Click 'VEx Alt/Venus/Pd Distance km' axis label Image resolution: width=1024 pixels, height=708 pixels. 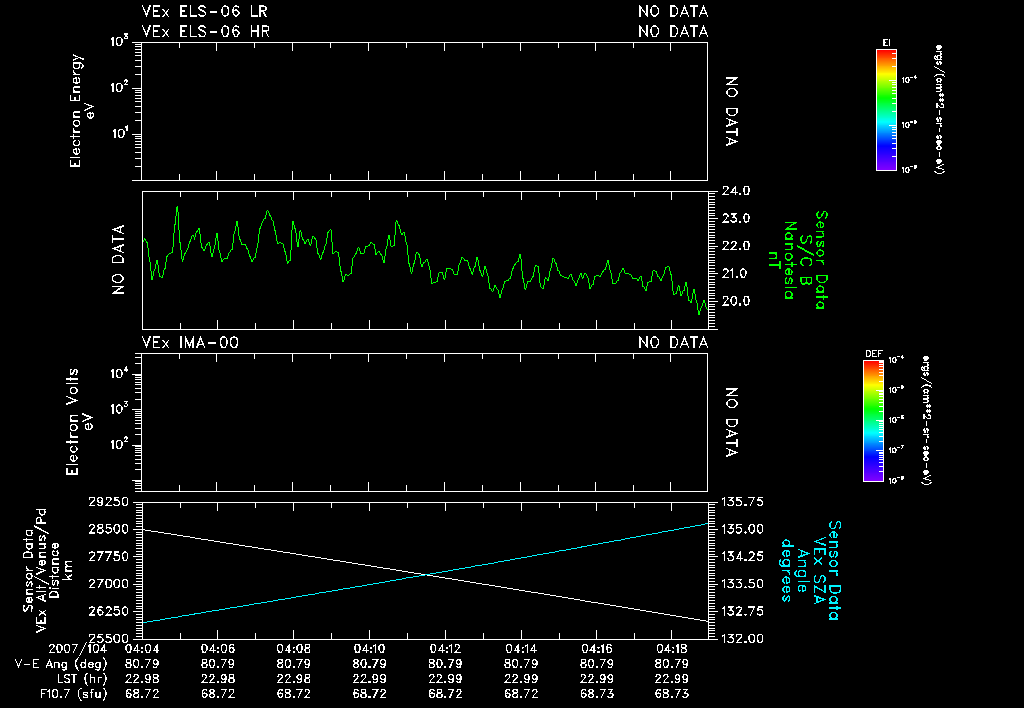(48, 570)
